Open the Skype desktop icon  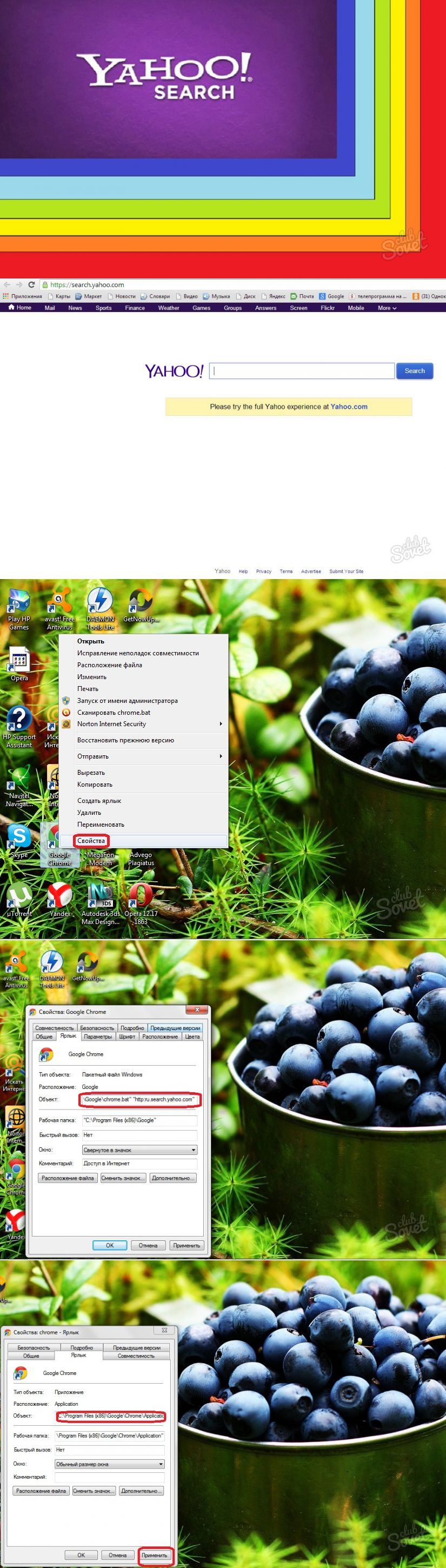click(19, 841)
